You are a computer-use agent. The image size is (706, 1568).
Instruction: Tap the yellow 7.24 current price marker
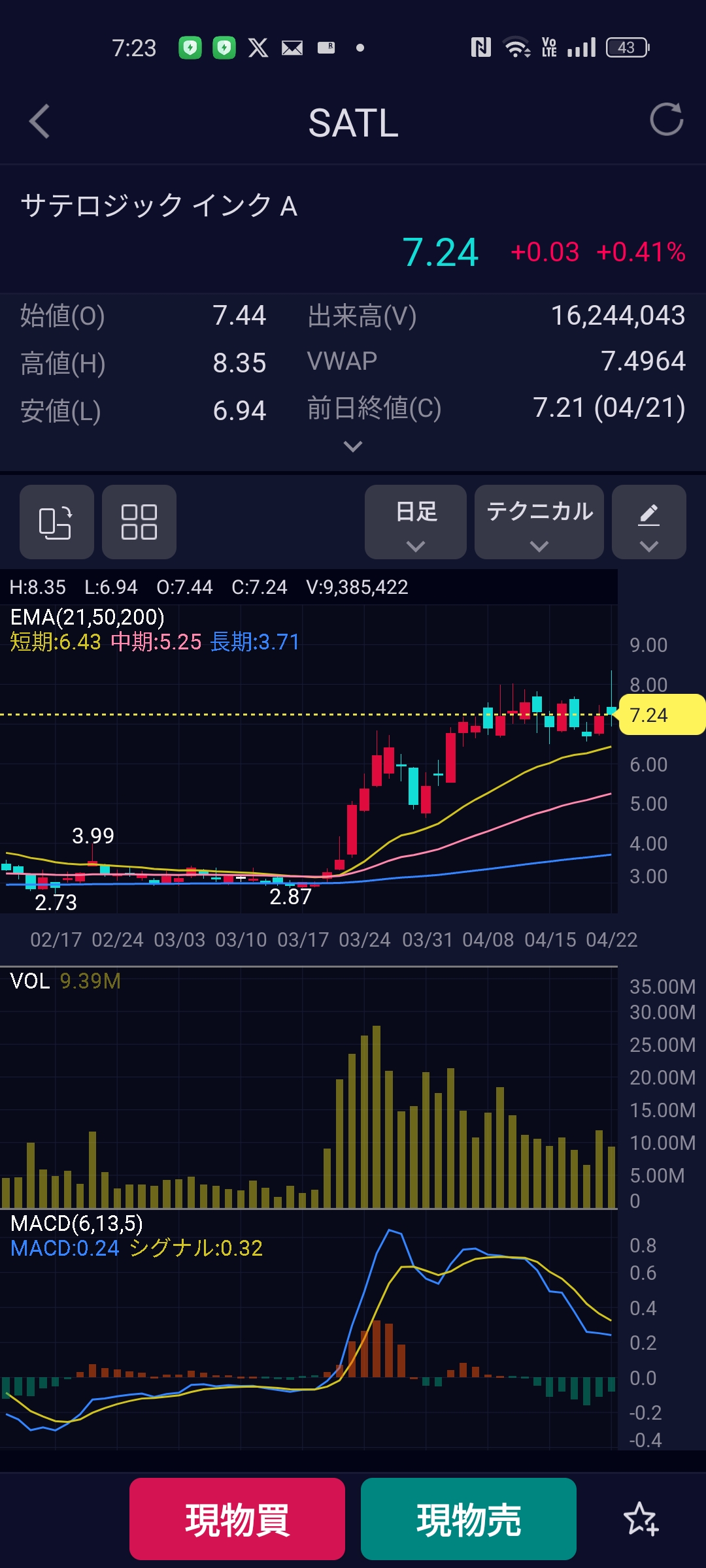click(x=660, y=715)
